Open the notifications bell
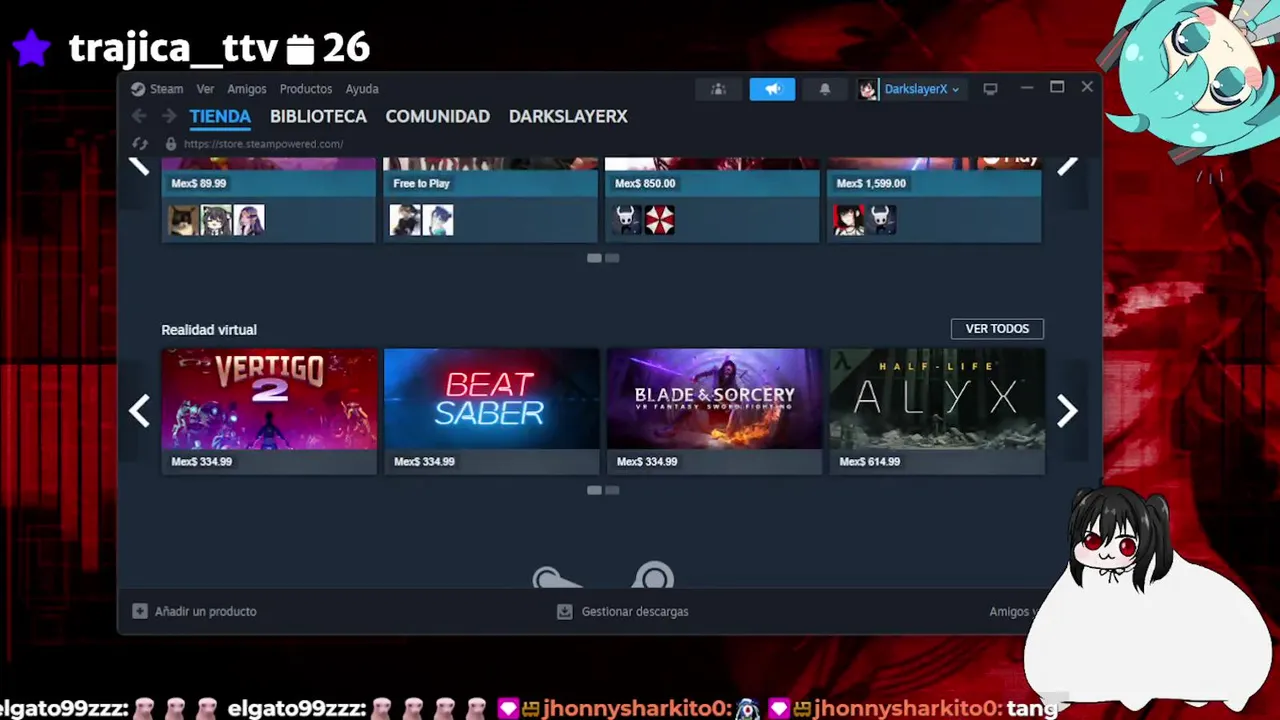 [825, 89]
